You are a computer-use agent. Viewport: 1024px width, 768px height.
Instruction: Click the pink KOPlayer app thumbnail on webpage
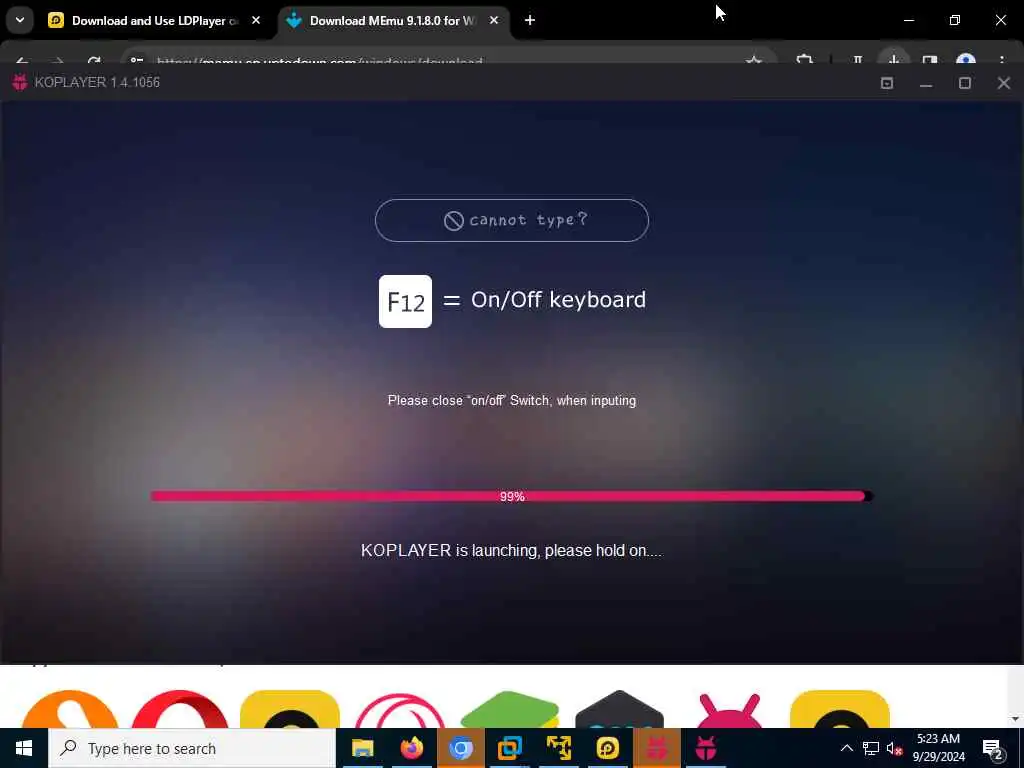[729, 711]
